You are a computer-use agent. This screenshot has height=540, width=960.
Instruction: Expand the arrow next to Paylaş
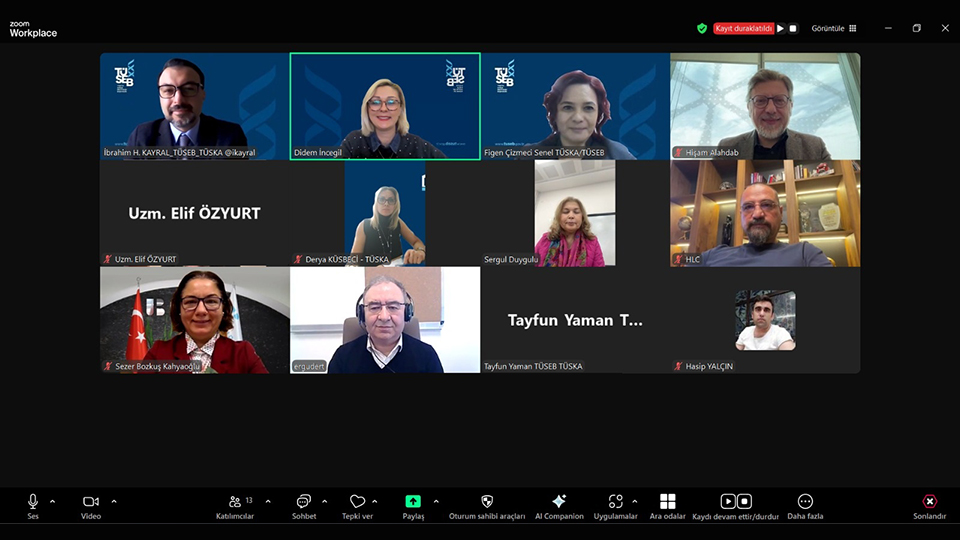click(x=436, y=501)
